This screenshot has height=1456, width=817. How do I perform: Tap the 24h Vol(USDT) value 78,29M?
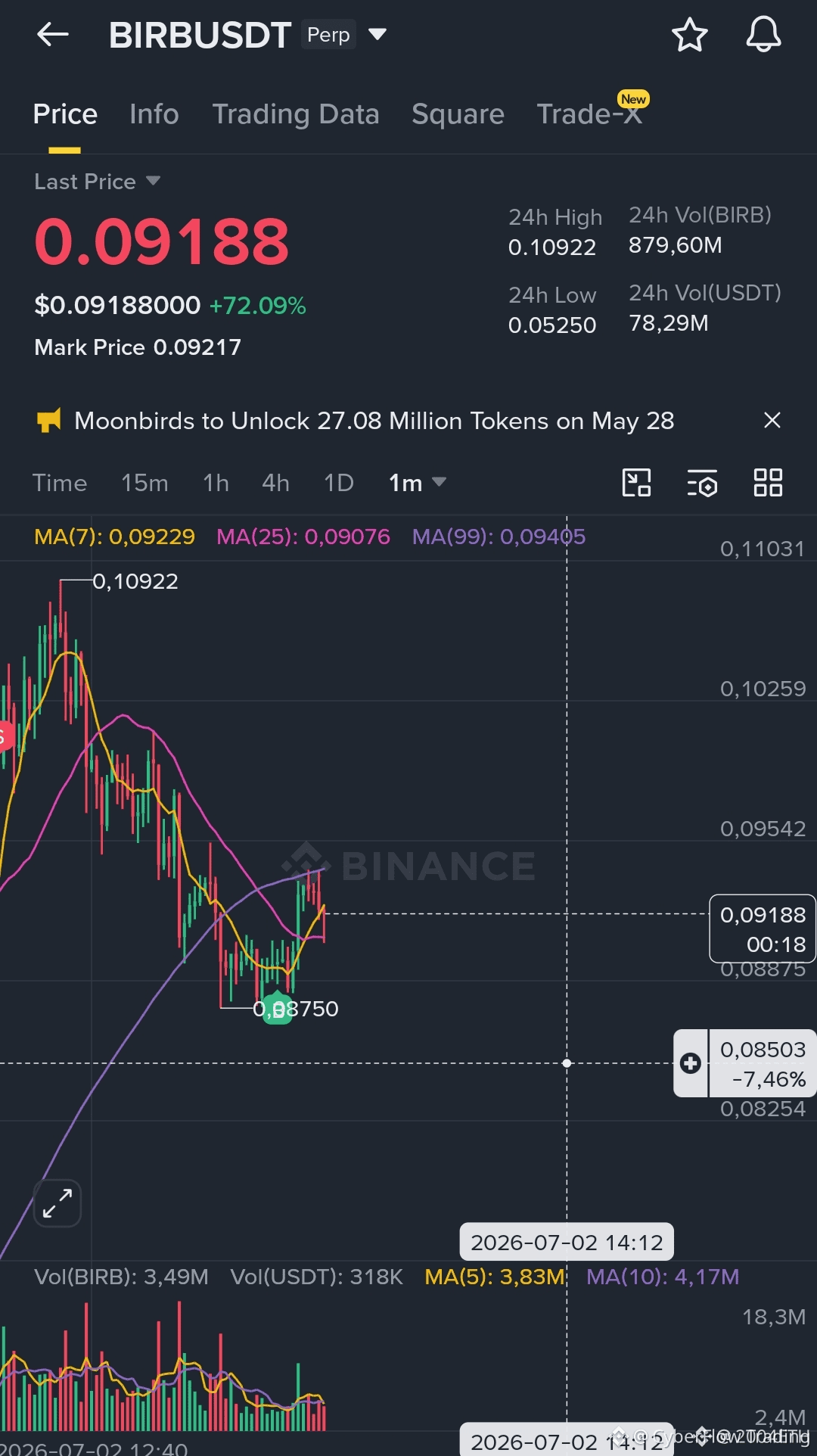click(669, 323)
